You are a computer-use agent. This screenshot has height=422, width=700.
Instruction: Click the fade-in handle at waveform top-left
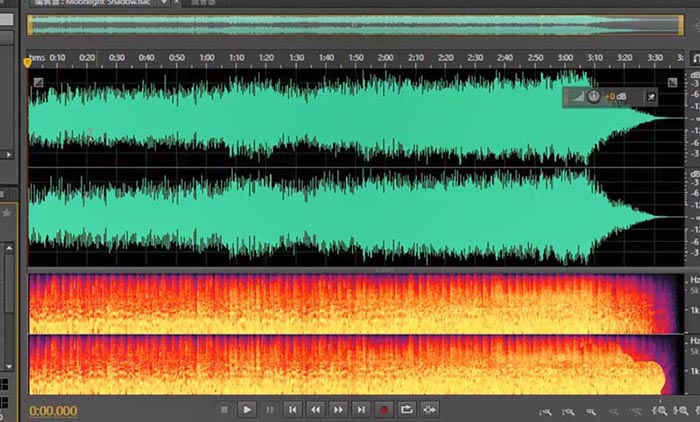[x=38, y=83]
